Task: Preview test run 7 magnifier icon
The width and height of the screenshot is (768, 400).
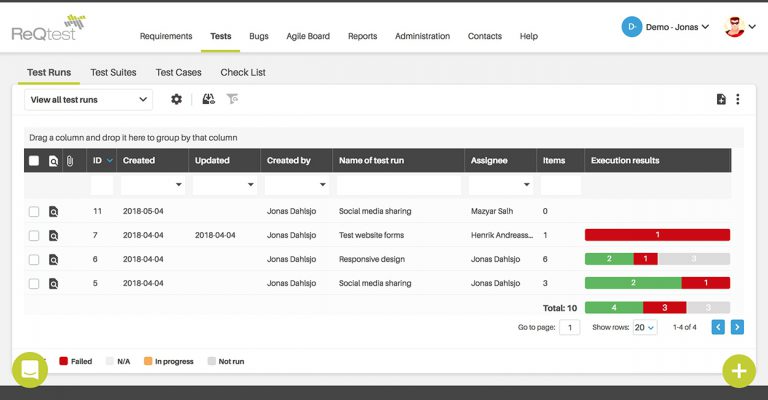Action: tap(53, 235)
